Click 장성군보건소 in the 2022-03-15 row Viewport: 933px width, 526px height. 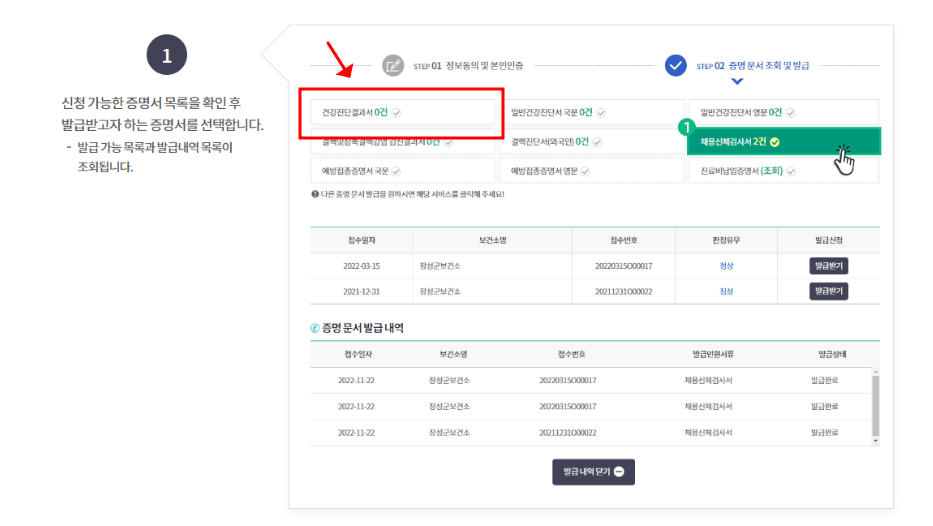440,266
